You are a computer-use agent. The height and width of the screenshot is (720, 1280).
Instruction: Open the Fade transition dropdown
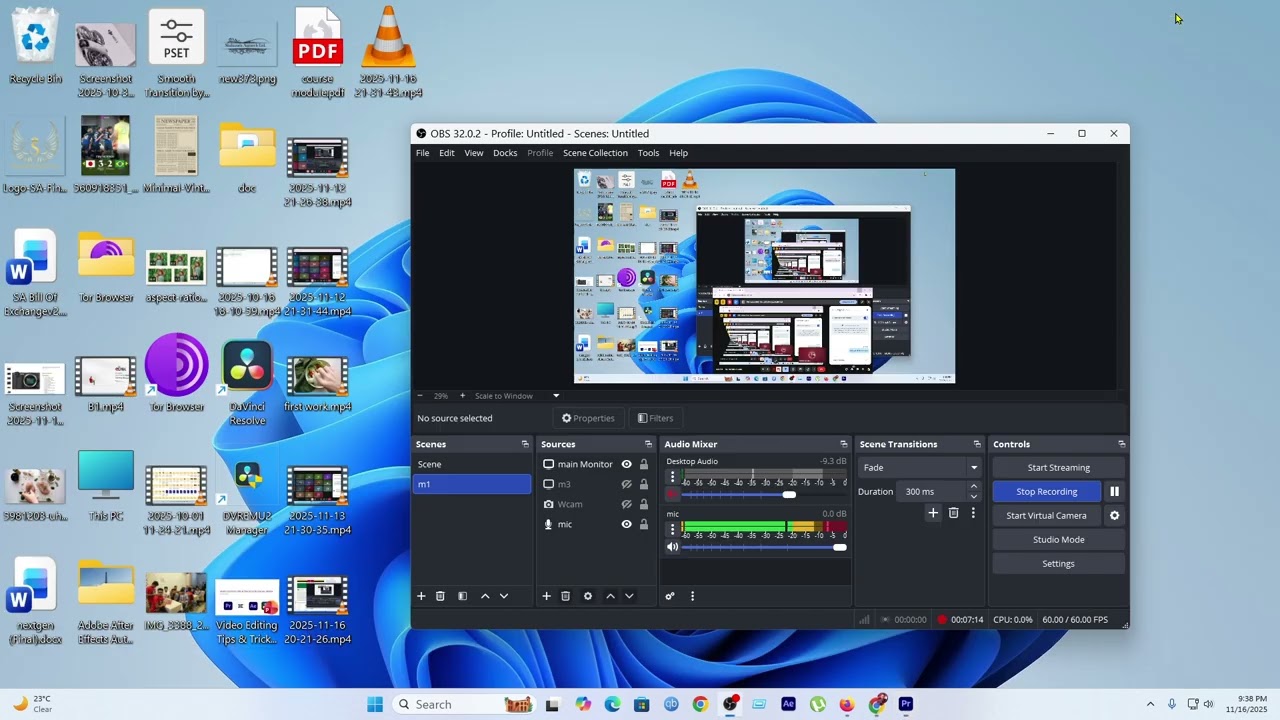point(920,468)
